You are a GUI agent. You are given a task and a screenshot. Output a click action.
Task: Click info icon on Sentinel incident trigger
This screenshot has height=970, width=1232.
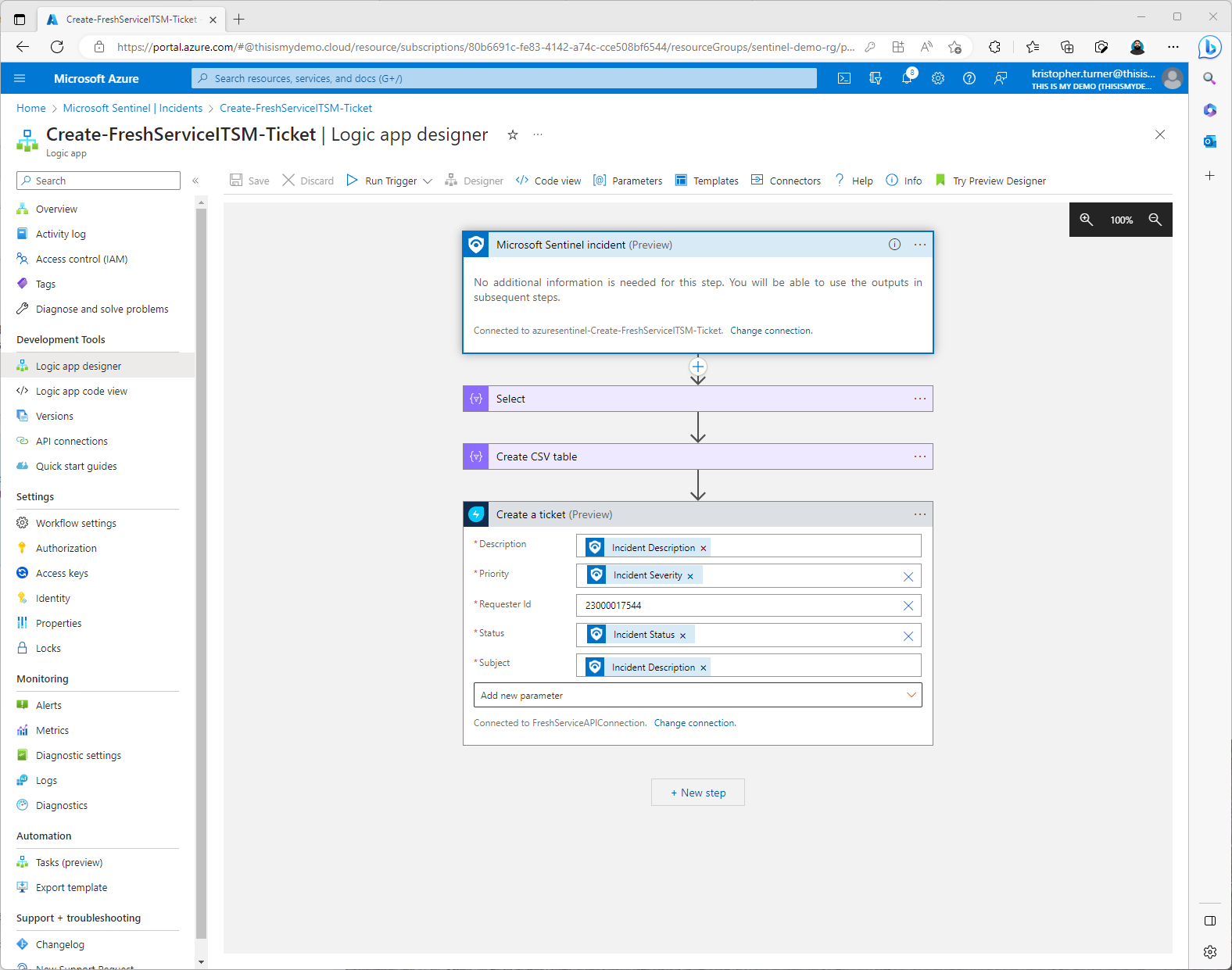(894, 245)
